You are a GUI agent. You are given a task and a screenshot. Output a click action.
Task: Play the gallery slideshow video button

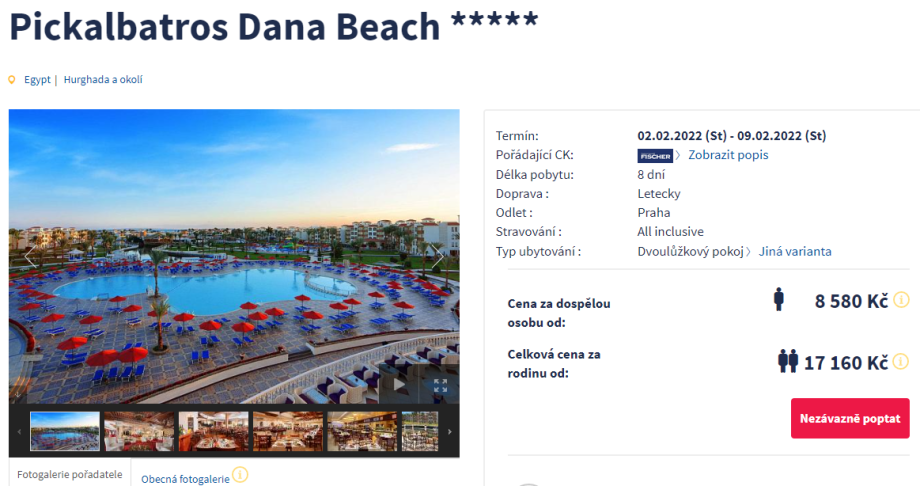pyautogui.click(x=399, y=385)
